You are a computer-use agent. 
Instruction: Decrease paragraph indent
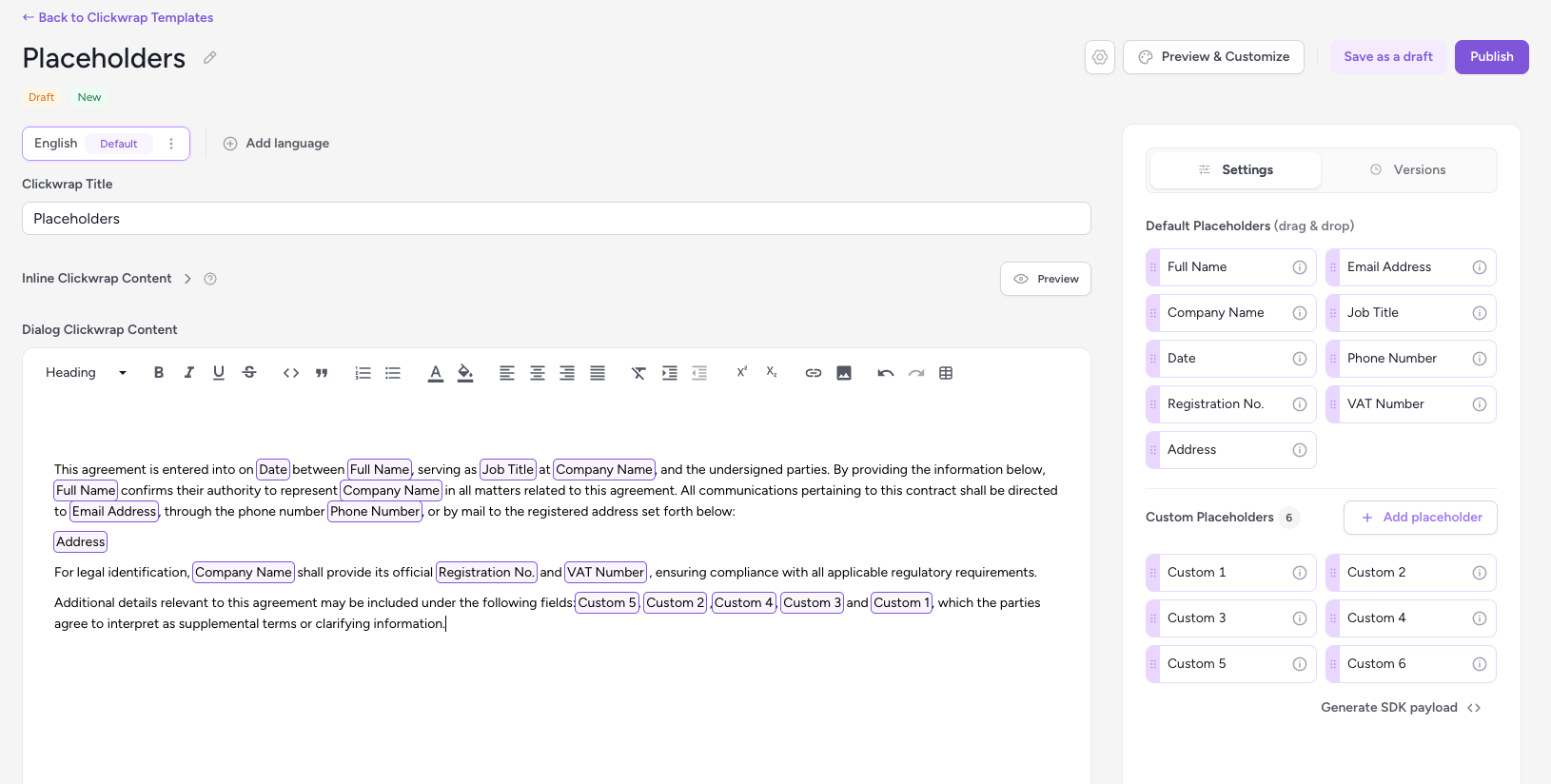point(699,373)
